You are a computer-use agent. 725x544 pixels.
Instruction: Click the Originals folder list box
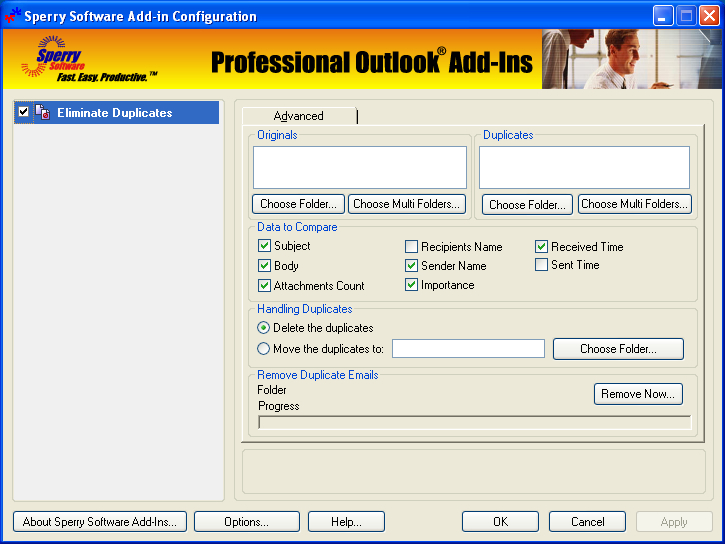[x=360, y=167]
